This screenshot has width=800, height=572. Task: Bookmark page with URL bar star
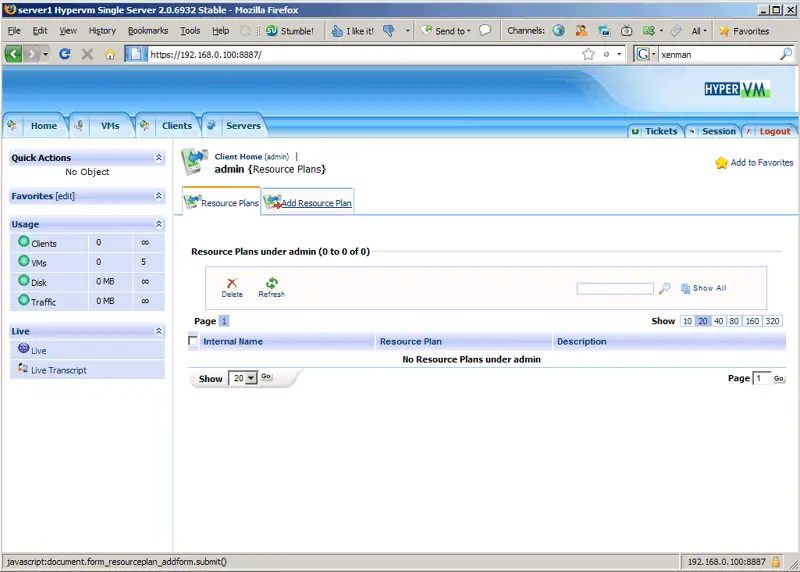coord(588,54)
